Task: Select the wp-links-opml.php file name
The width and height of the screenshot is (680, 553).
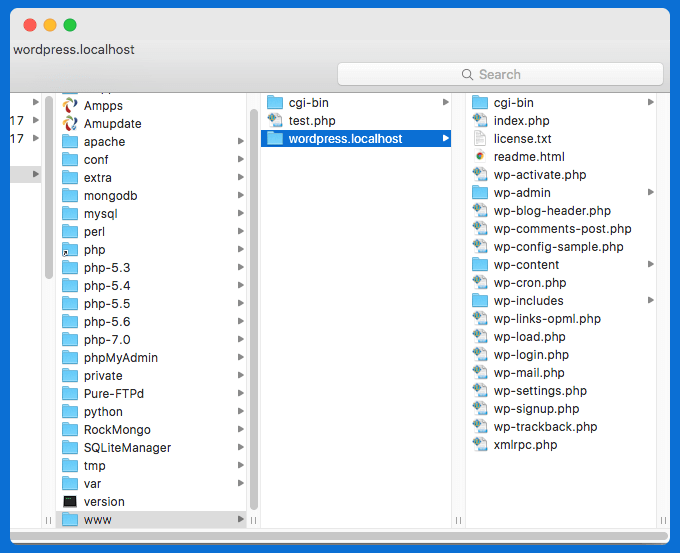Action: click(547, 319)
